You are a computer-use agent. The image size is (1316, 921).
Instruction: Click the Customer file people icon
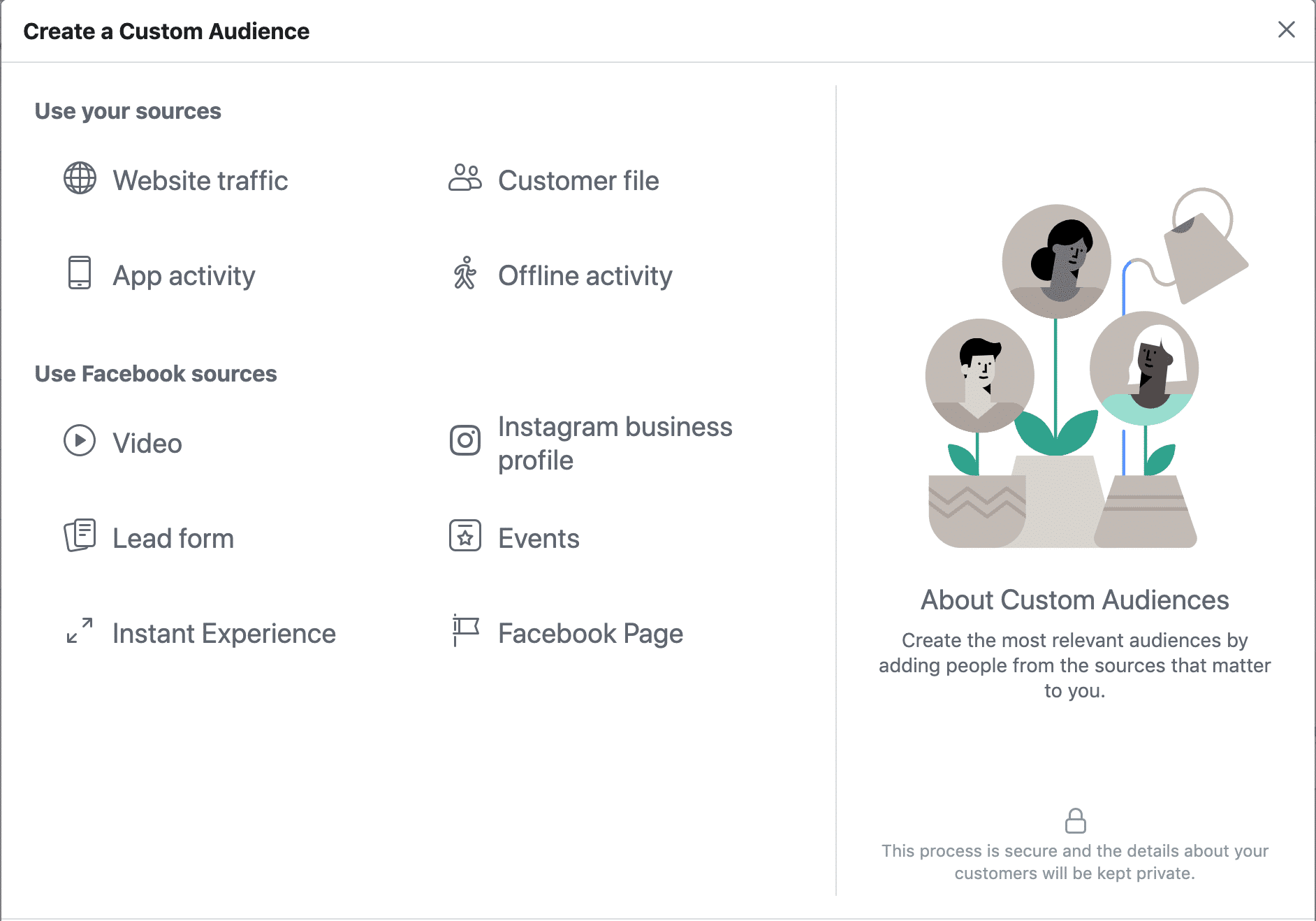[x=465, y=179]
